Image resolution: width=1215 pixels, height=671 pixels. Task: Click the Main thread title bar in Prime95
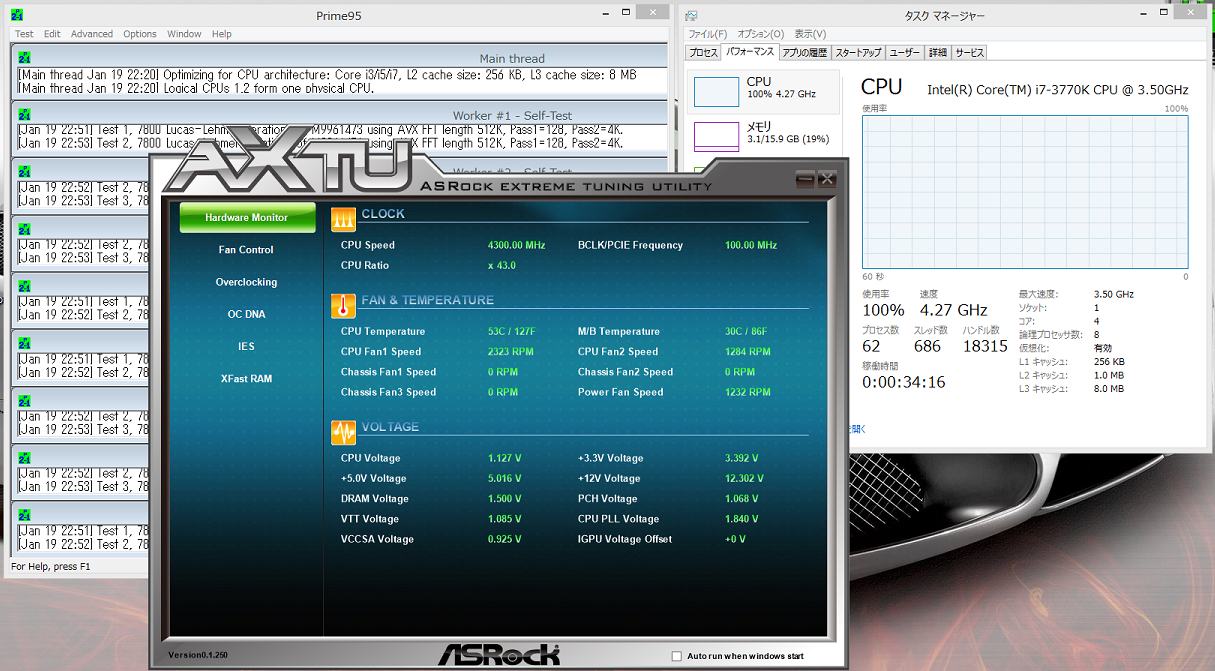[340, 58]
